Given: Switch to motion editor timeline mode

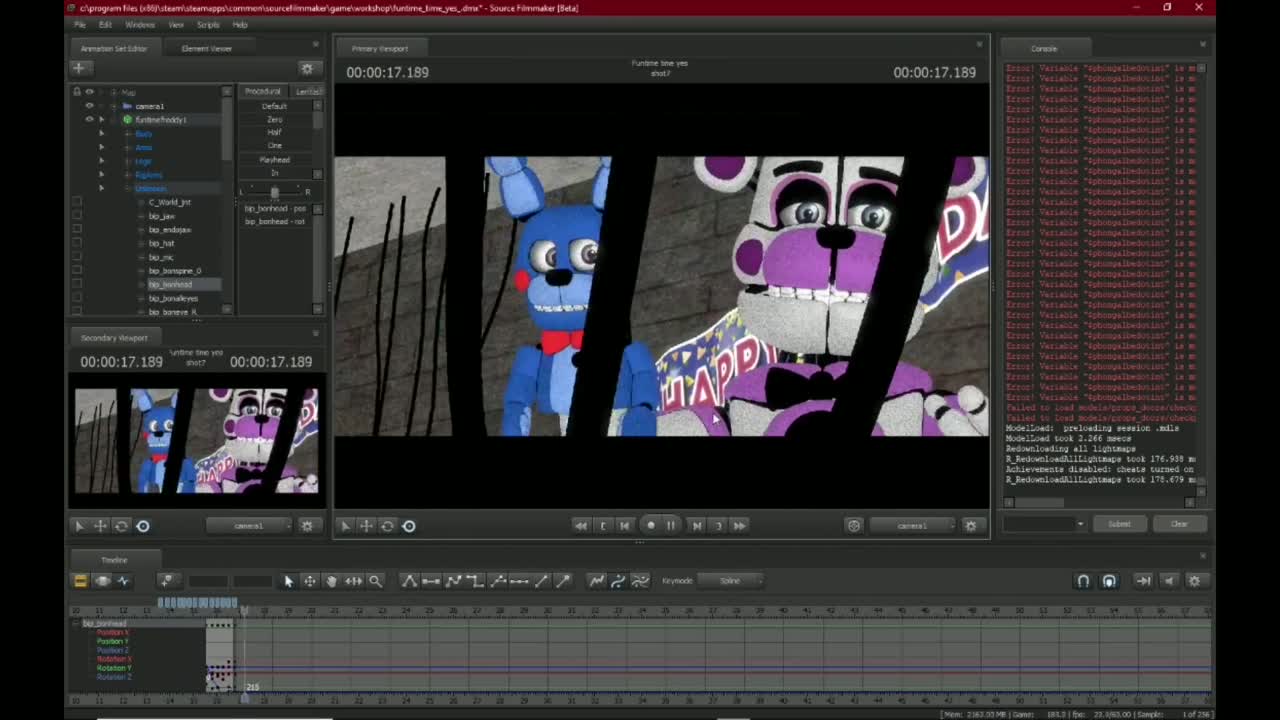Looking at the screenshot, I should tap(102, 581).
